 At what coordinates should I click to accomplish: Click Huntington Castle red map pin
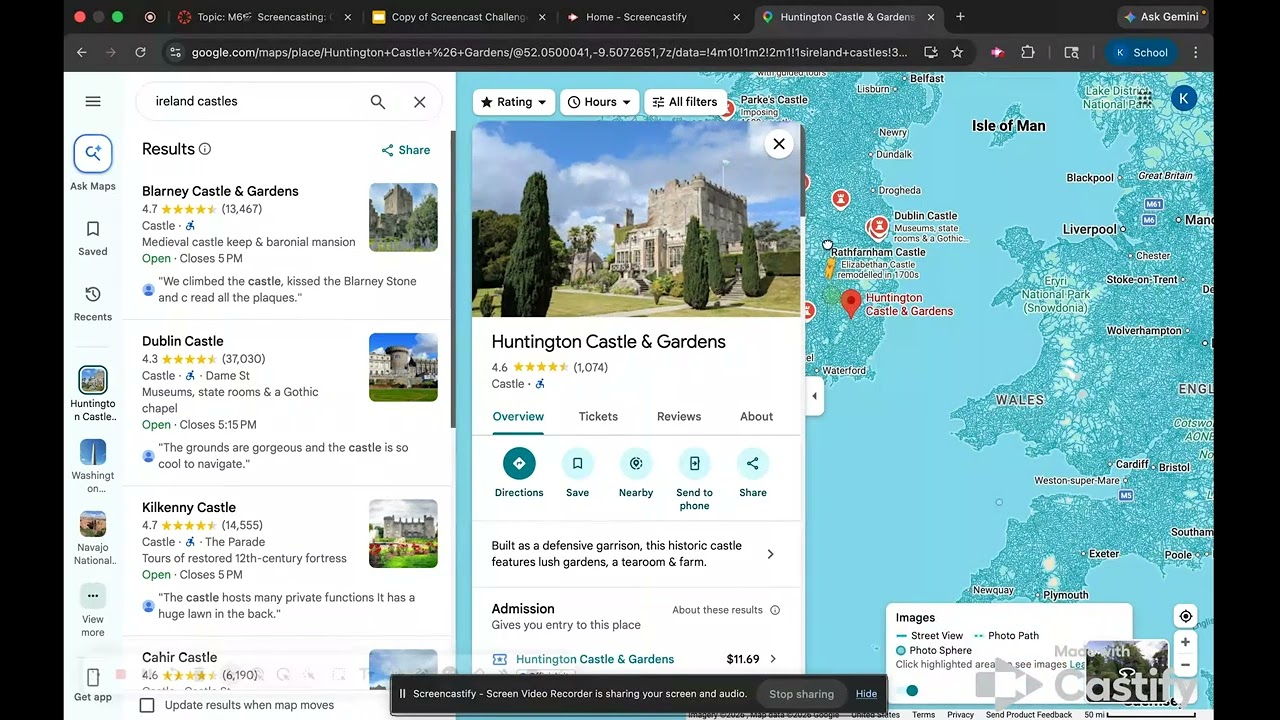[x=850, y=303]
